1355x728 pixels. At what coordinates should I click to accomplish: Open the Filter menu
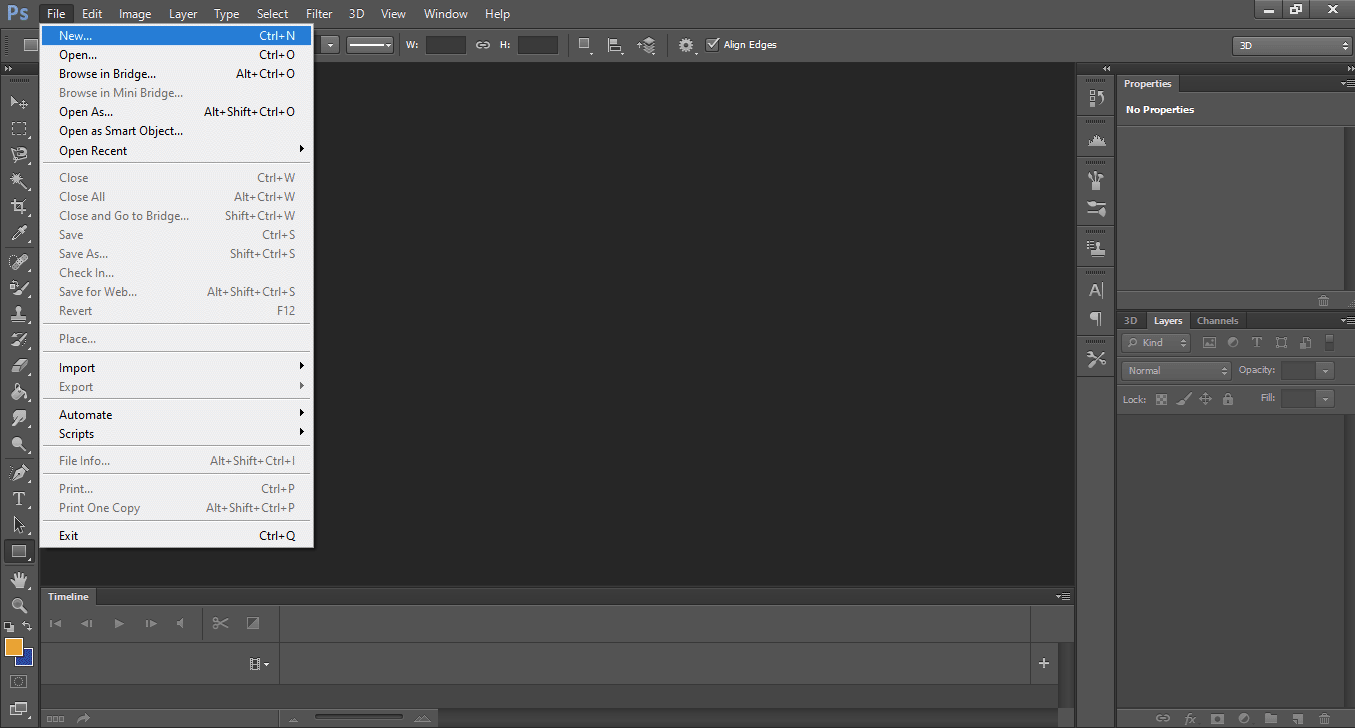[319, 14]
